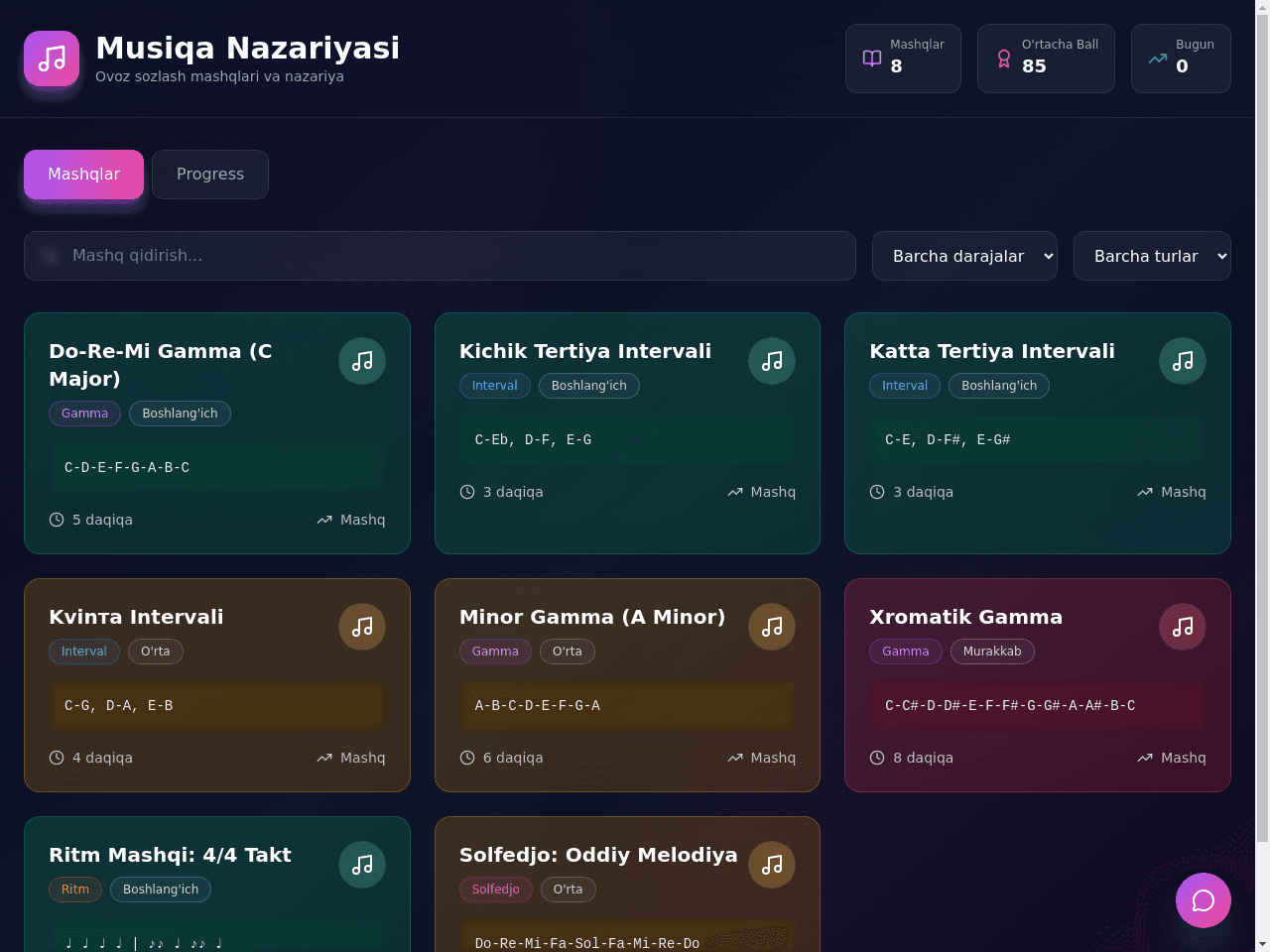Click Gamma tag on Do-Re-Mi Gamma card
Screen dimensions: 1270x952
(84, 414)
